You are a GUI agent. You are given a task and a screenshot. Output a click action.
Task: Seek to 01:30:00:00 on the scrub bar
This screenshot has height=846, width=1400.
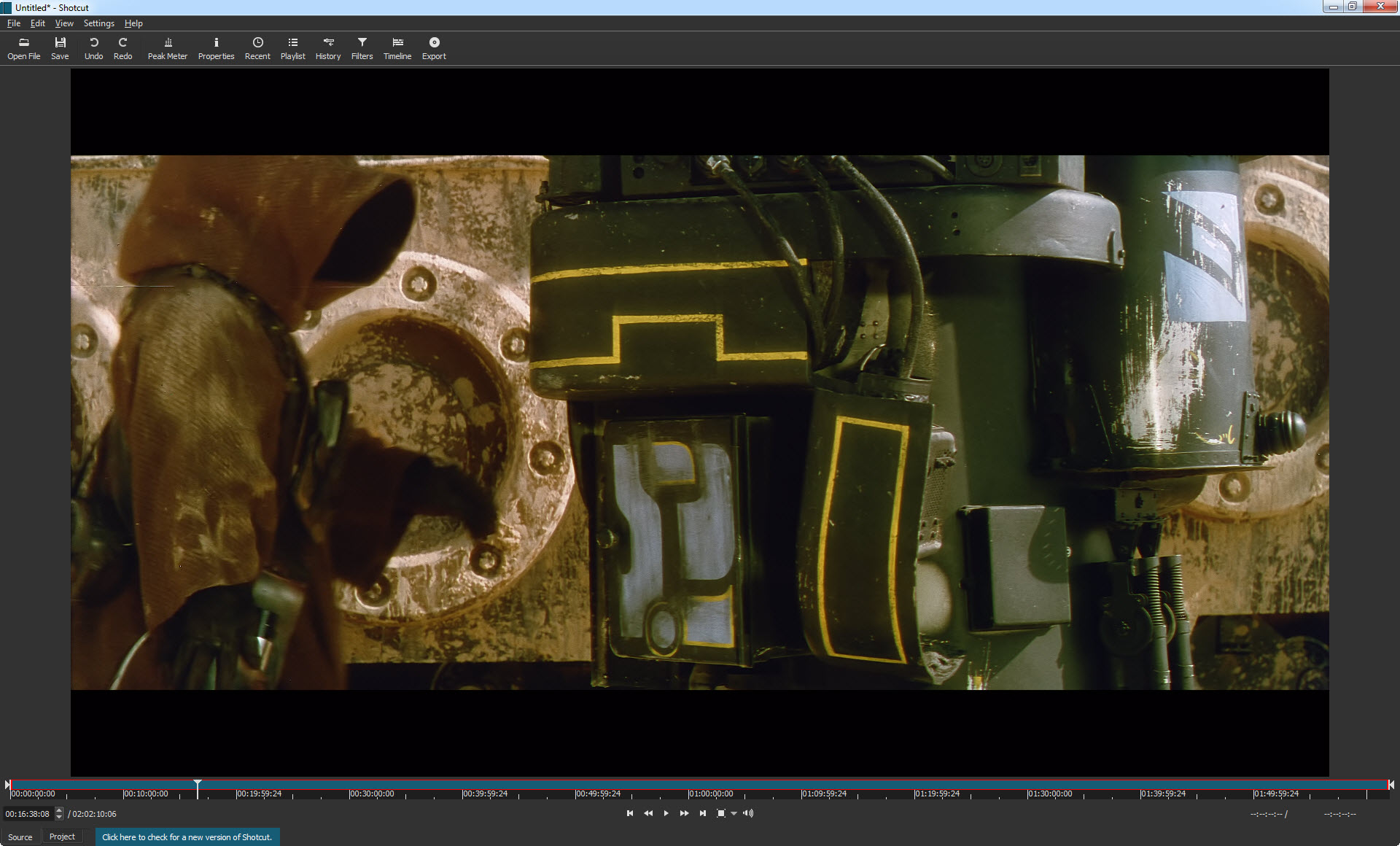(1049, 793)
